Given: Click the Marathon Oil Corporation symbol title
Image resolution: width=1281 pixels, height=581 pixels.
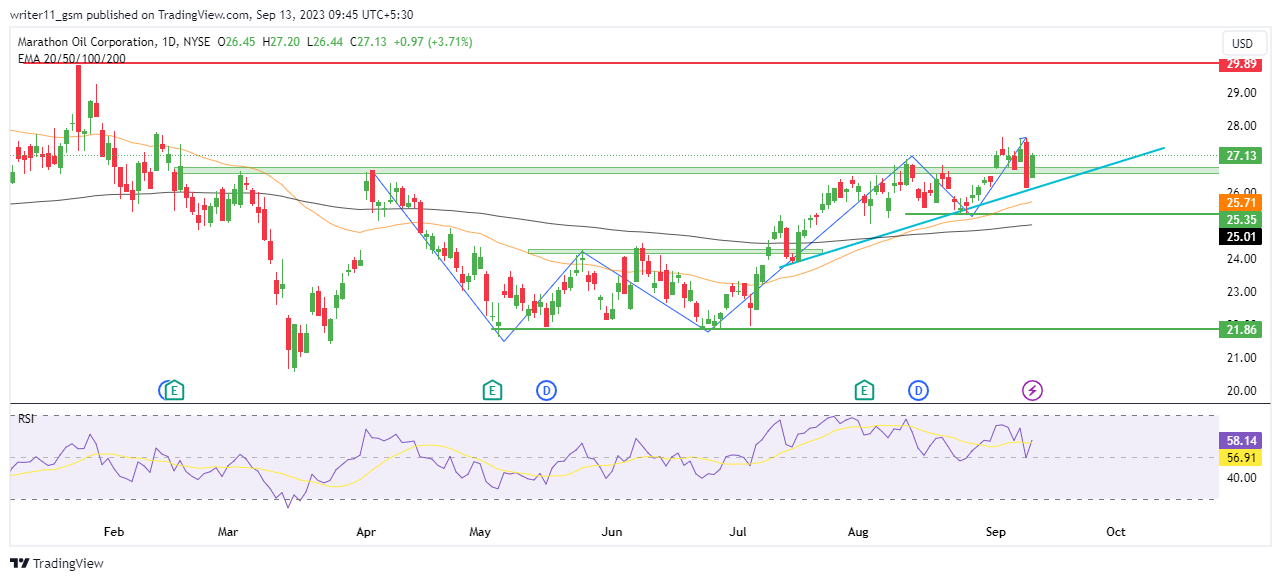Looking at the screenshot, I should 86,42.
